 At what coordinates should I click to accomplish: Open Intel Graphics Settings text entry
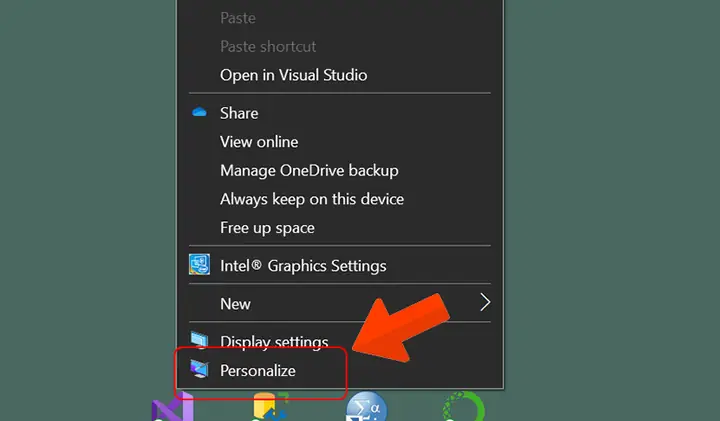pyautogui.click(x=303, y=266)
